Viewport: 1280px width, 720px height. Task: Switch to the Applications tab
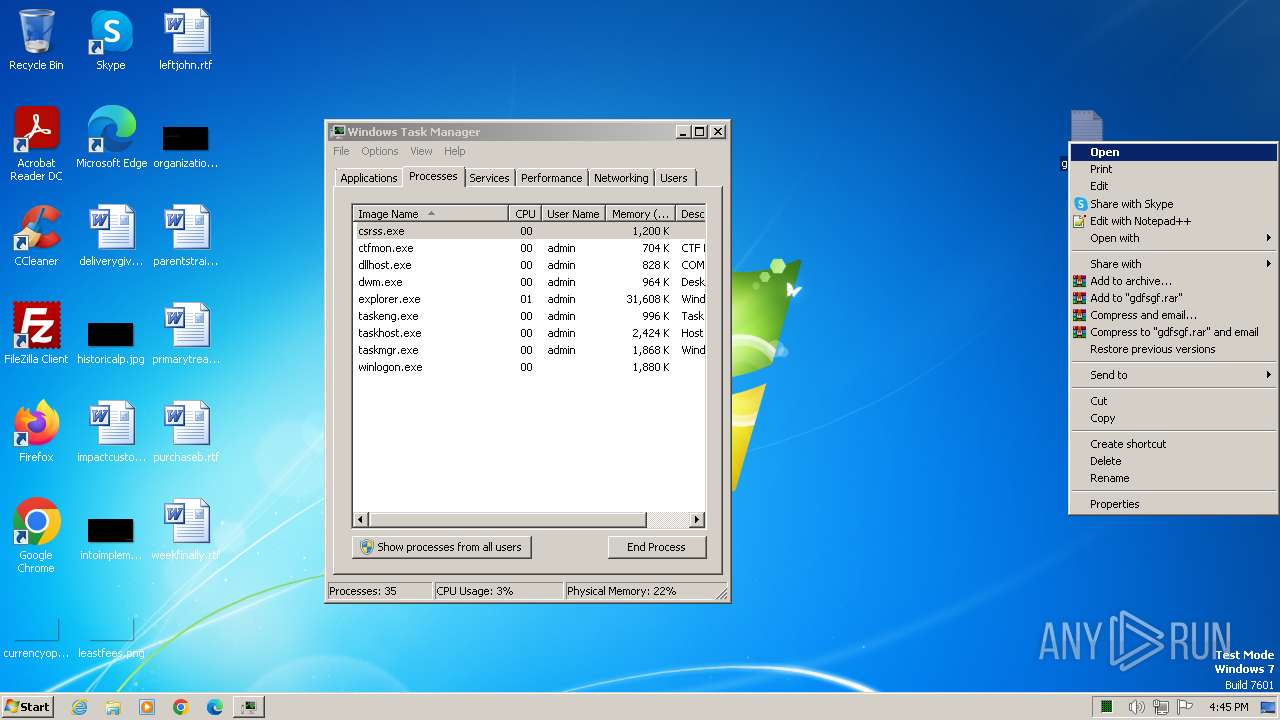click(368, 178)
